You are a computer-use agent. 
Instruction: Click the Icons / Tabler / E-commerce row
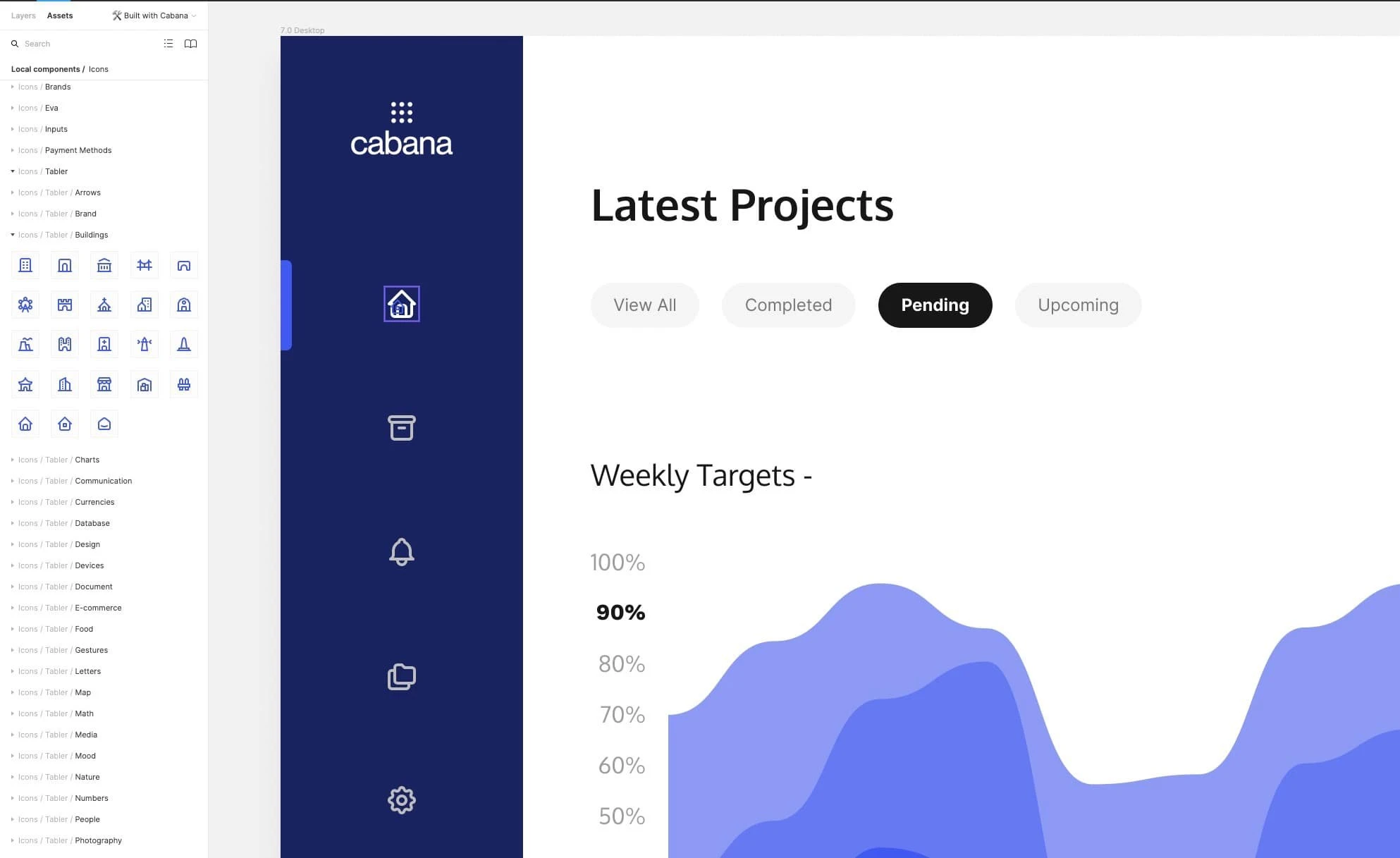(x=98, y=608)
